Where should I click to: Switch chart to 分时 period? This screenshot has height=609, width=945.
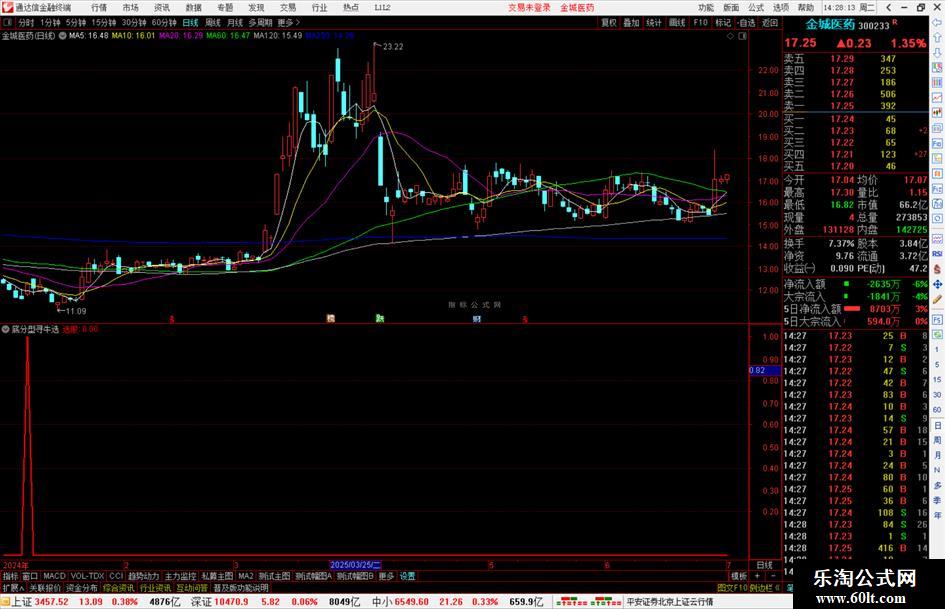click(x=26, y=22)
